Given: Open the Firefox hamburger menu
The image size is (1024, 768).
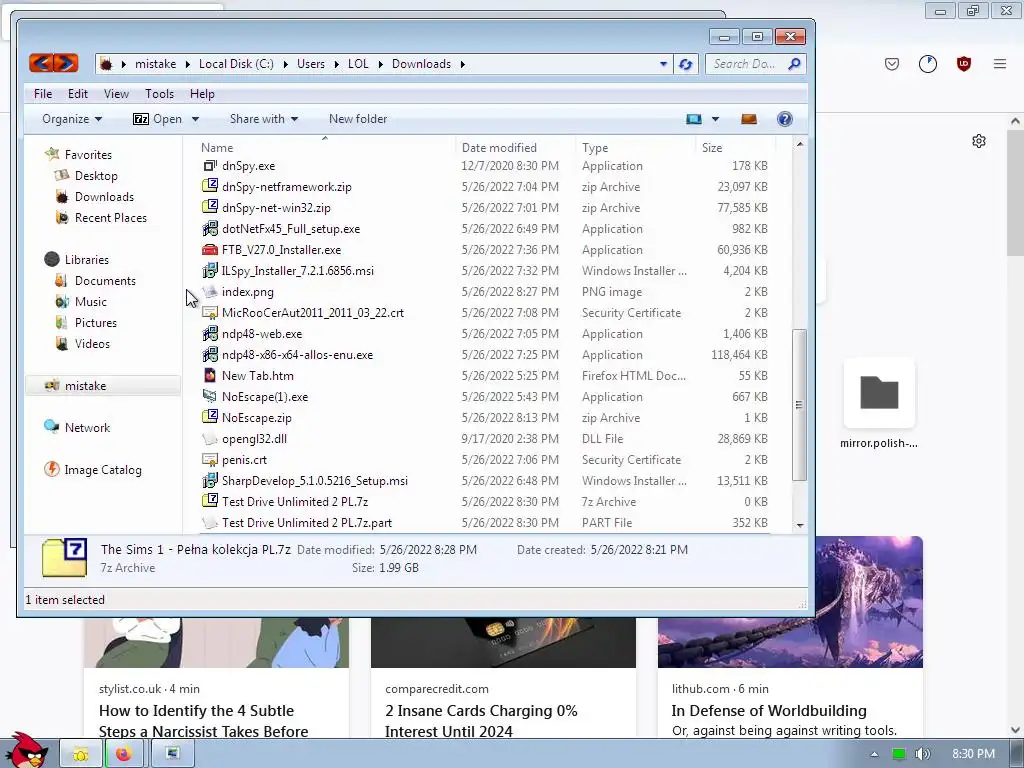Looking at the screenshot, I should coord(999,64).
